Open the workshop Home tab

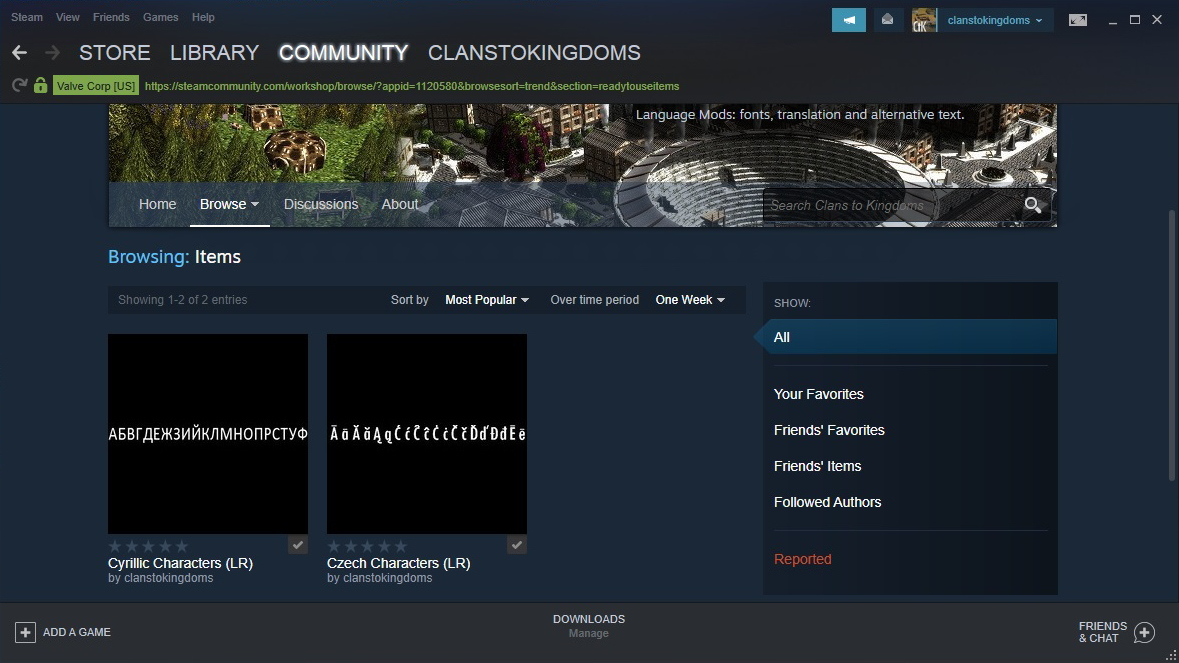pyautogui.click(x=157, y=204)
